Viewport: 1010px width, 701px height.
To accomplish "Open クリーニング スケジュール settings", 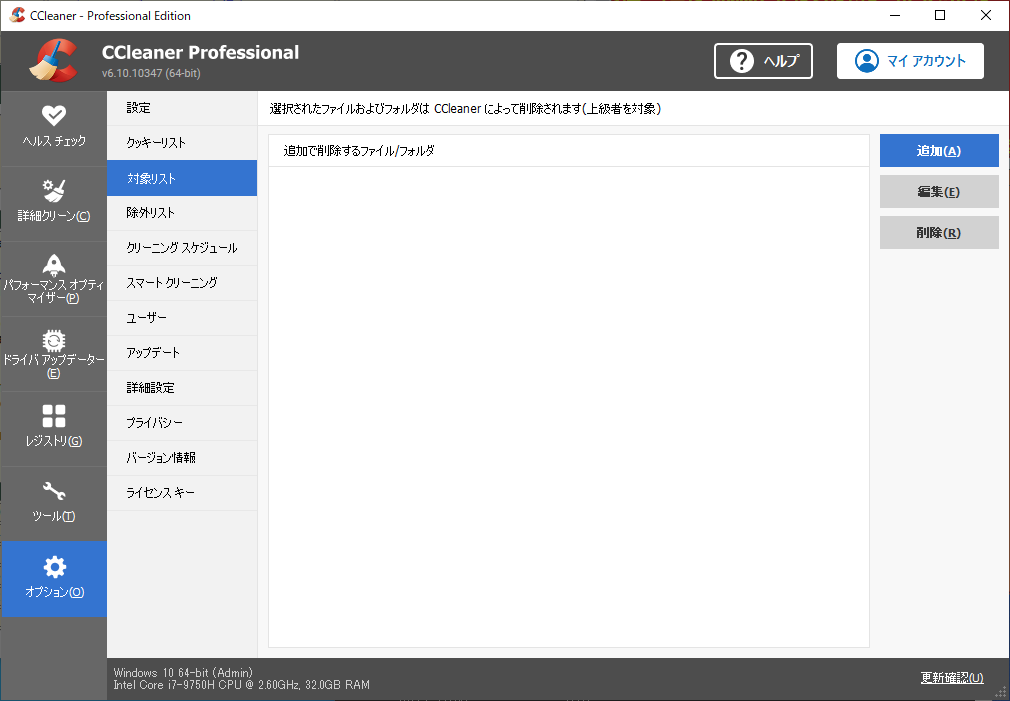I will coord(182,248).
